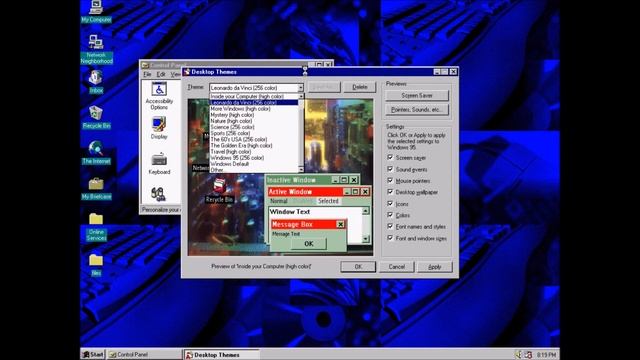
Task: Toggle Font and window sizes checkbox
Action: [390, 238]
